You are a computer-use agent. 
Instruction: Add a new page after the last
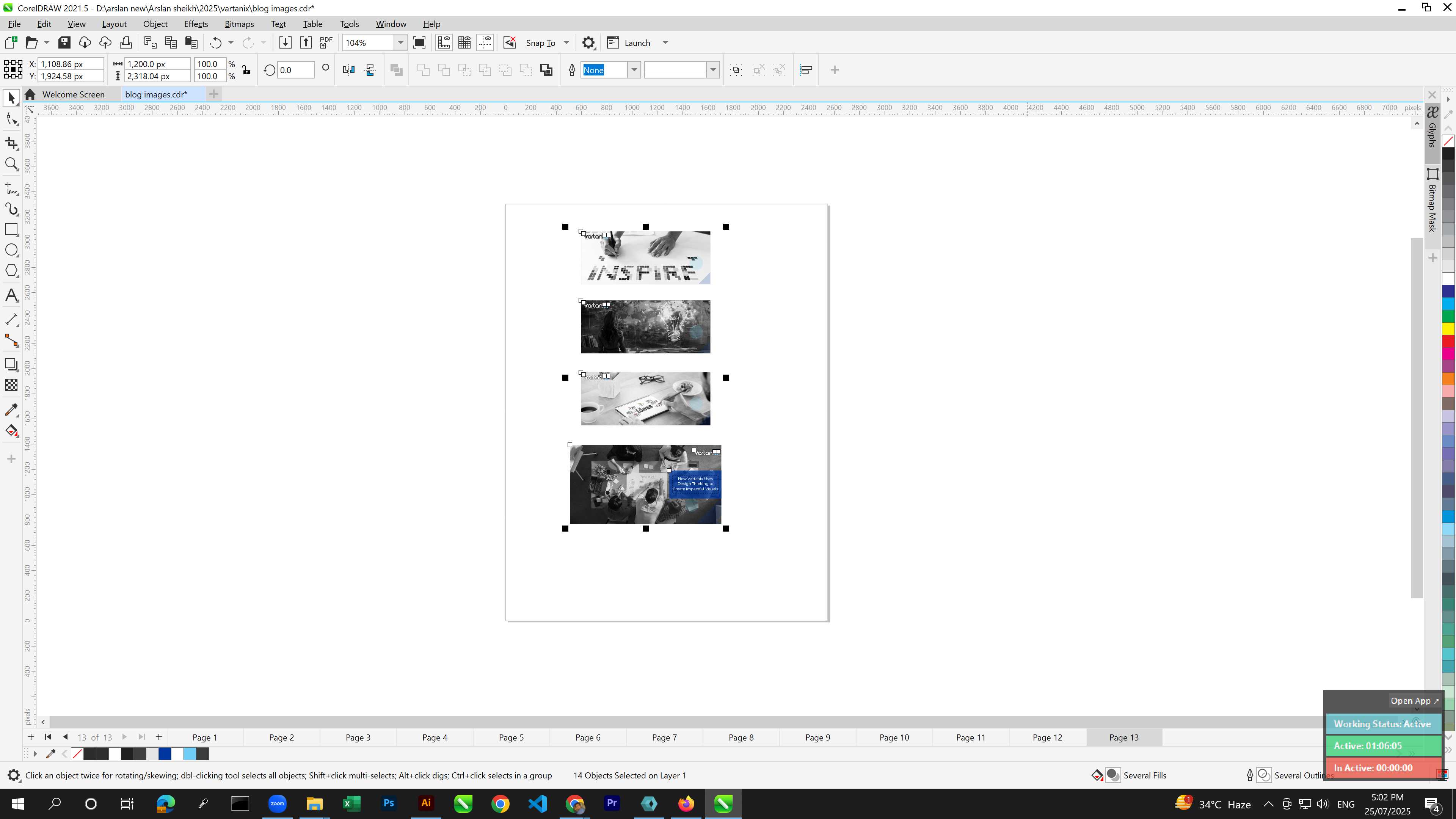pos(159,736)
